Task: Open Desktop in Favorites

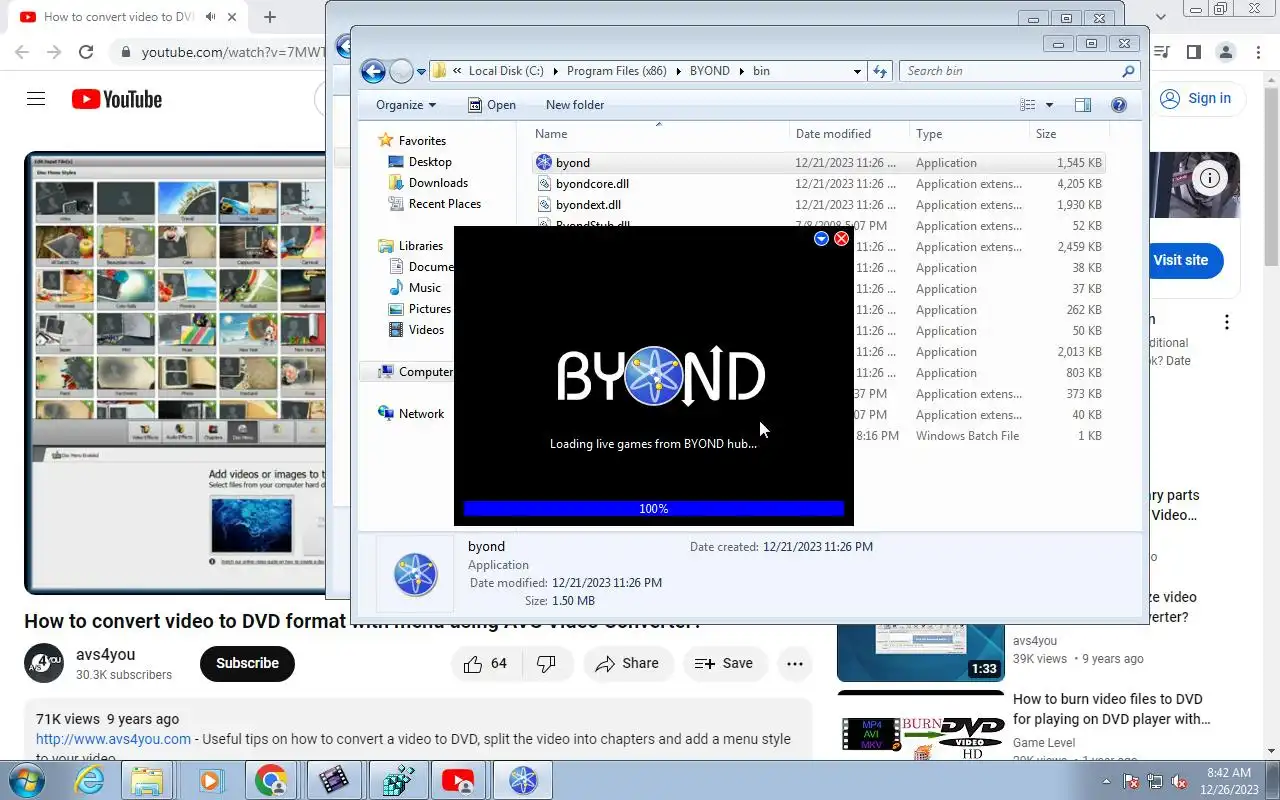Action: click(430, 162)
